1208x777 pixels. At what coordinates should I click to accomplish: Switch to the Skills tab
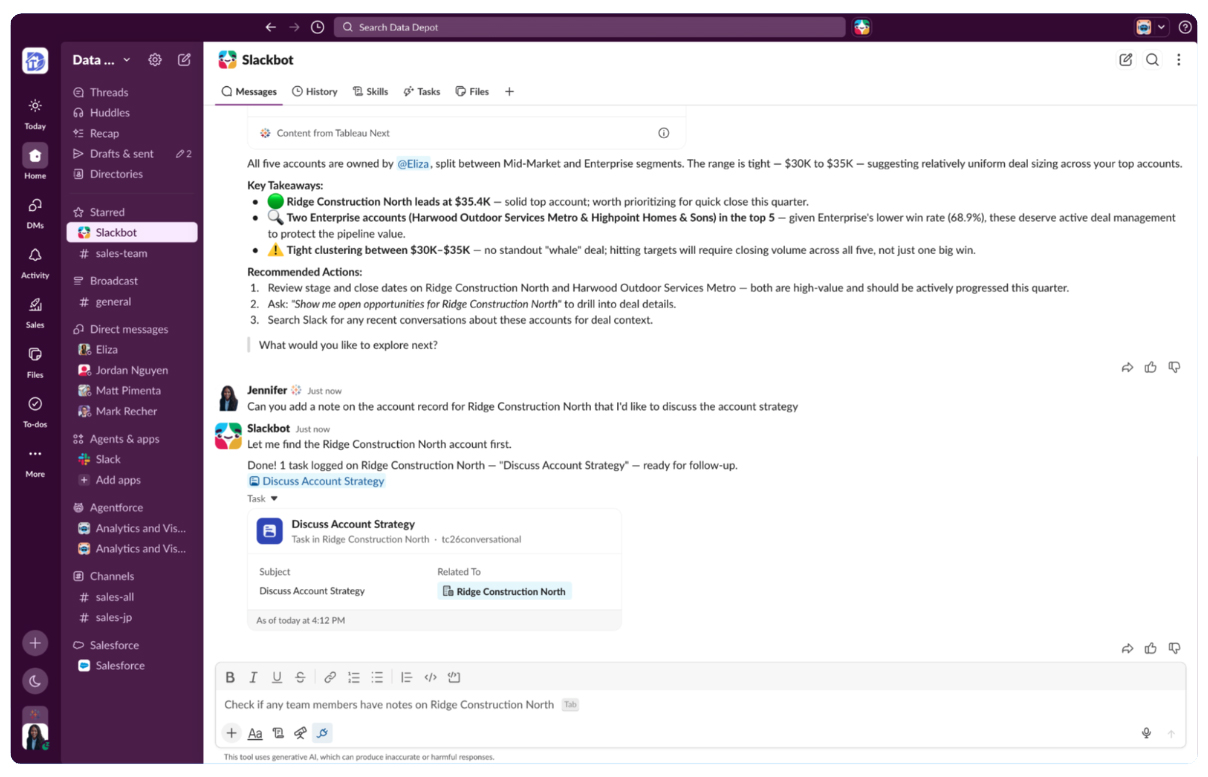click(x=370, y=91)
